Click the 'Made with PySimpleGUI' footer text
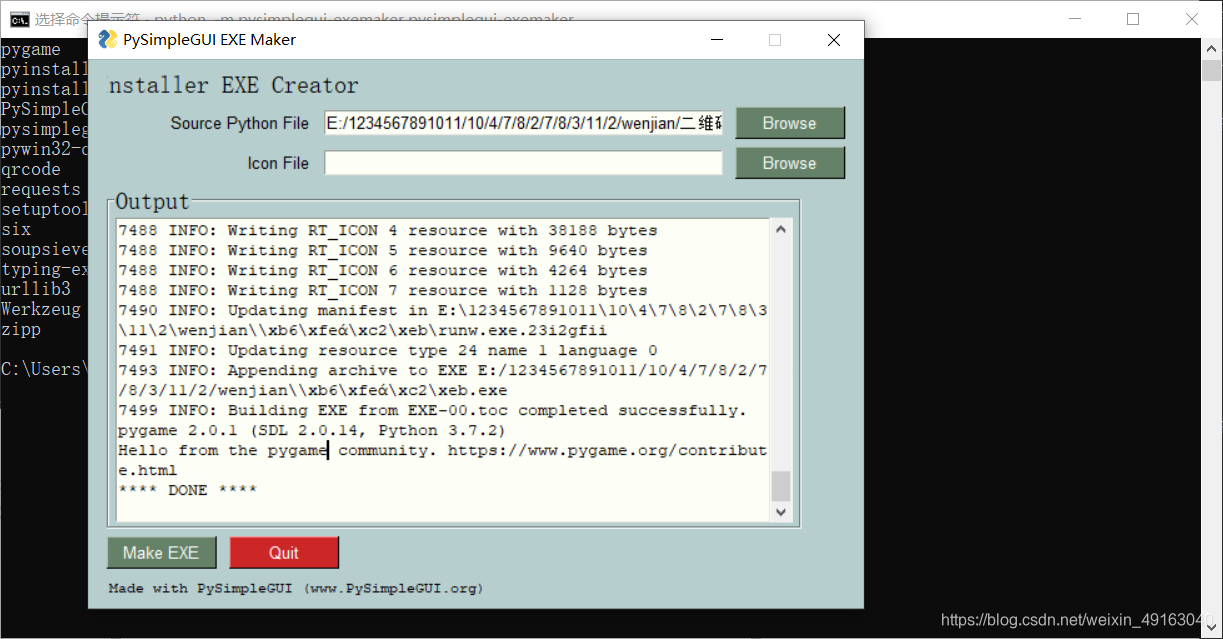 pyautogui.click(x=295, y=589)
